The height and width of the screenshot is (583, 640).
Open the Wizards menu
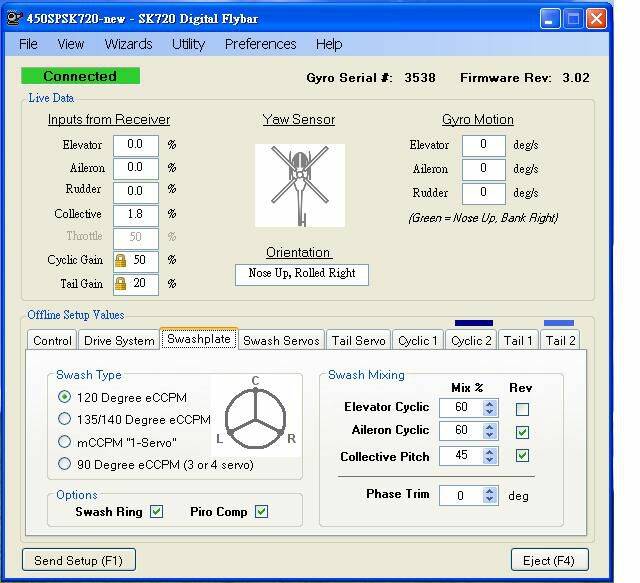click(x=128, y=44)
